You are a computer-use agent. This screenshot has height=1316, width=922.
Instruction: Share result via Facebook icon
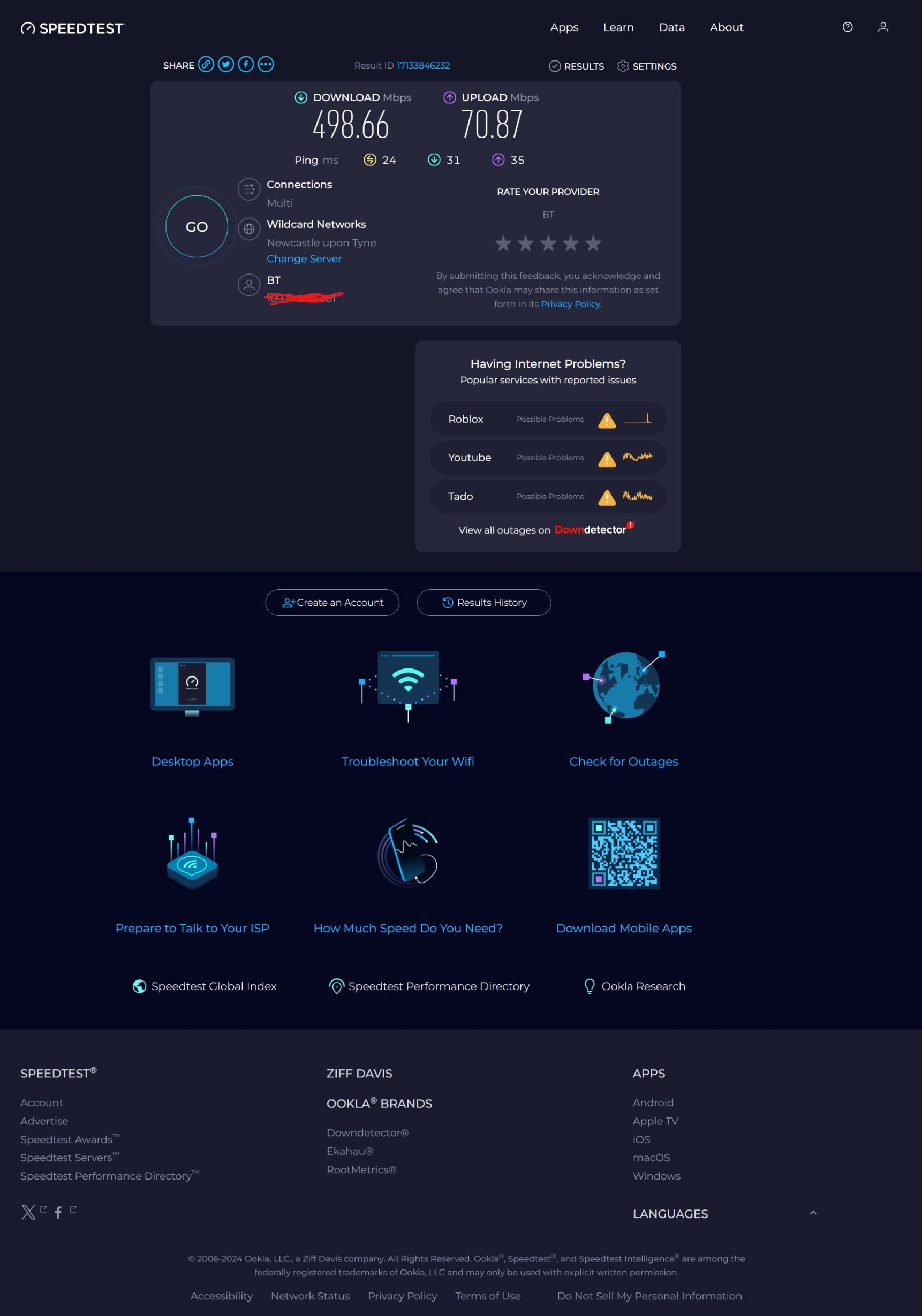point(246,64)
